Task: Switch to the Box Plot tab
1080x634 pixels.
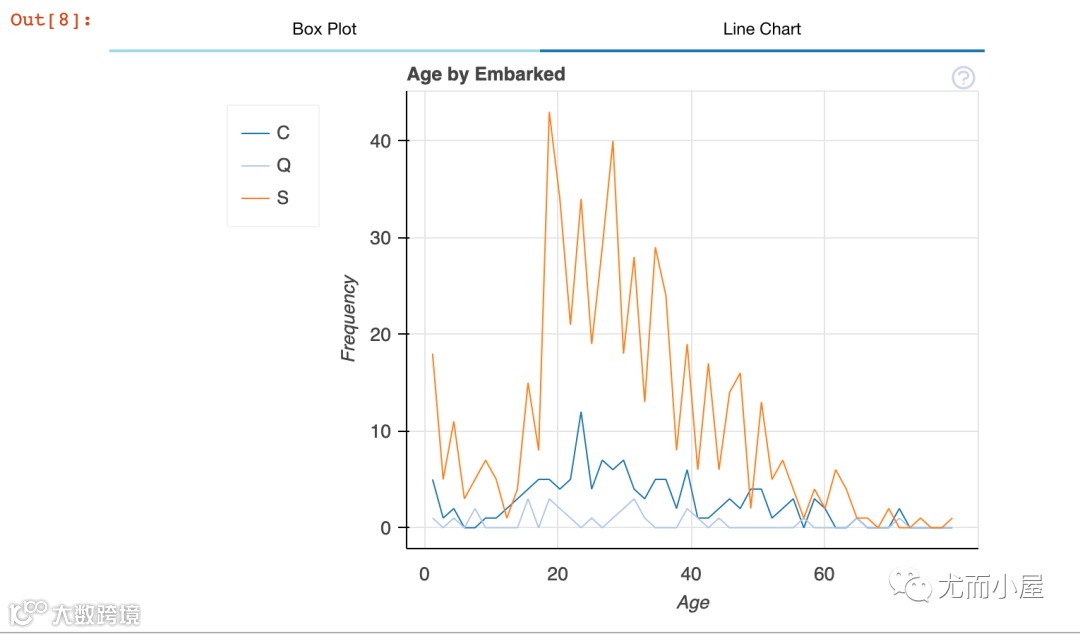Action: pyautogui.click(x=324, y=29)
